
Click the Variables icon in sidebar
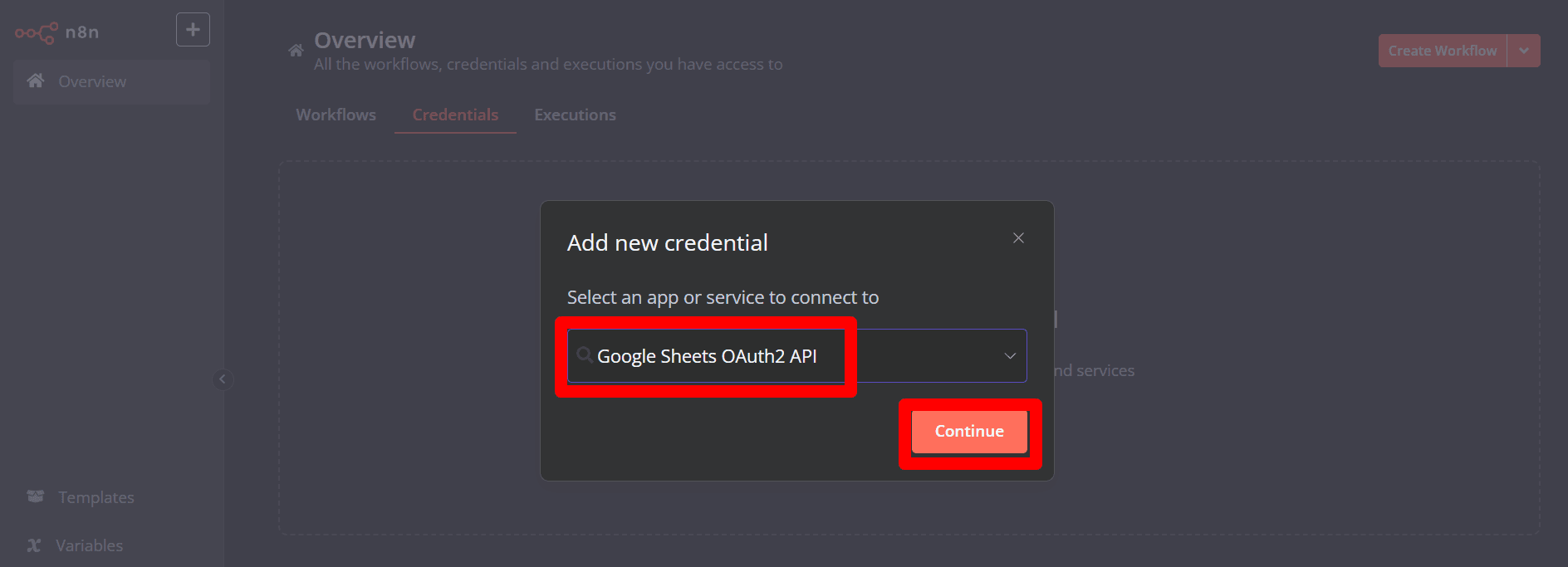coord(34,545)
